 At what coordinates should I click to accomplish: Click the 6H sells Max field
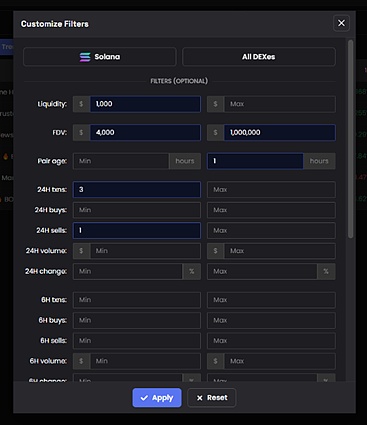tap(271, 341)
